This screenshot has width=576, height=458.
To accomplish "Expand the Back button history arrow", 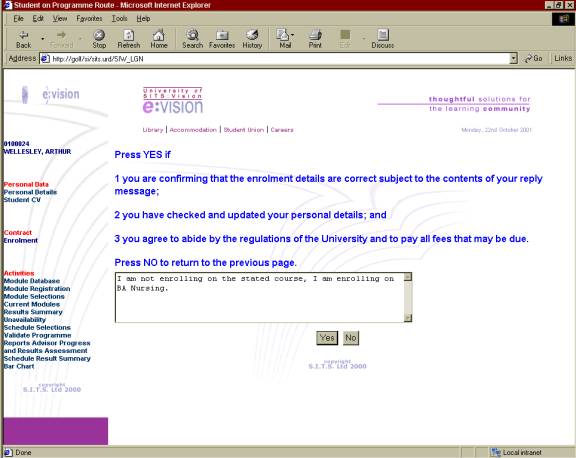I will pos(43,38).
